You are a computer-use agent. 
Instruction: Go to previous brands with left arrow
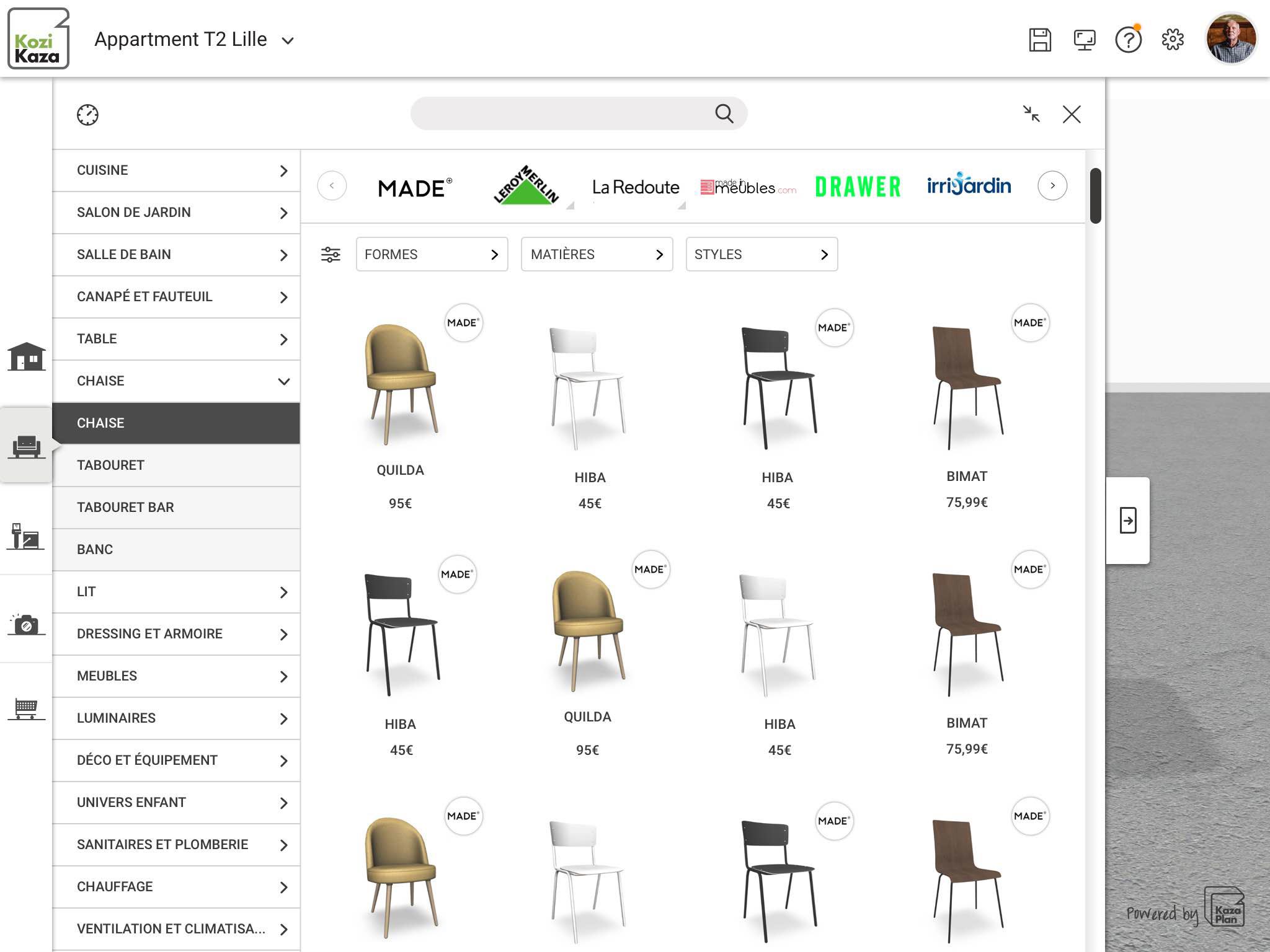coord(332,185)
